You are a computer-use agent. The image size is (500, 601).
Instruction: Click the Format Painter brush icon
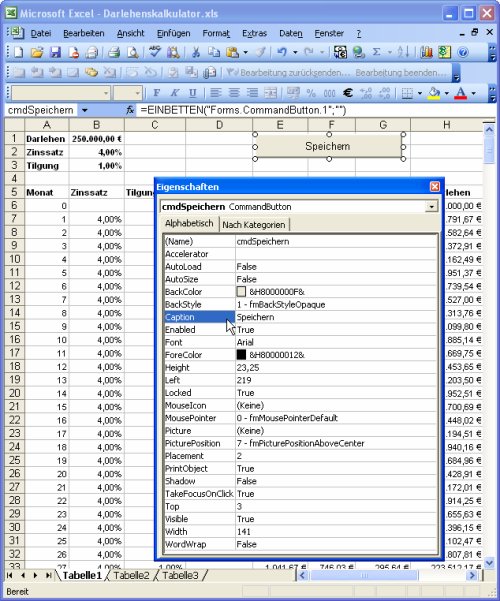coord(260,52)
